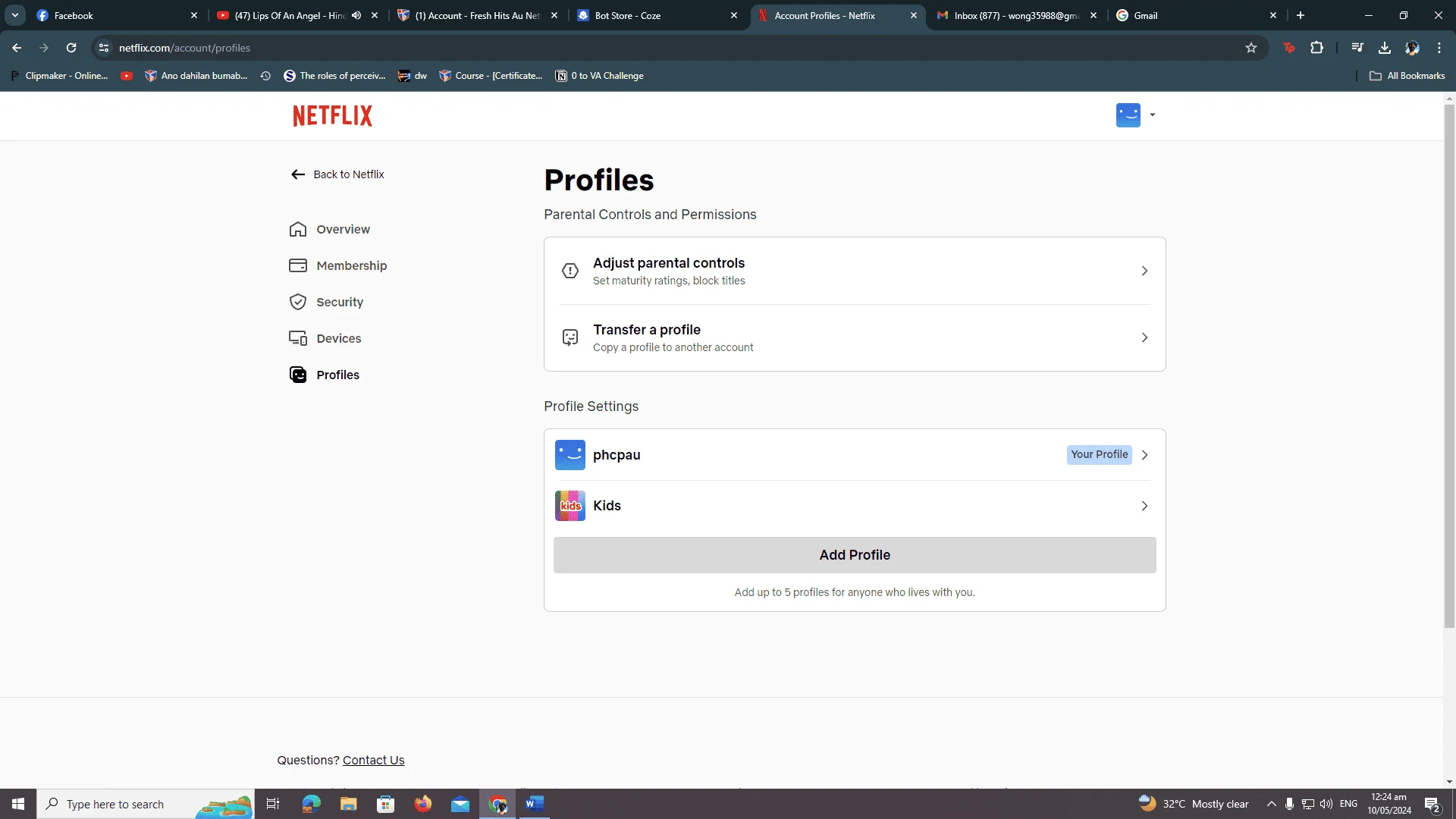Click the page vertical scrollbar
1456x819 pixels.
(1449, 366)
